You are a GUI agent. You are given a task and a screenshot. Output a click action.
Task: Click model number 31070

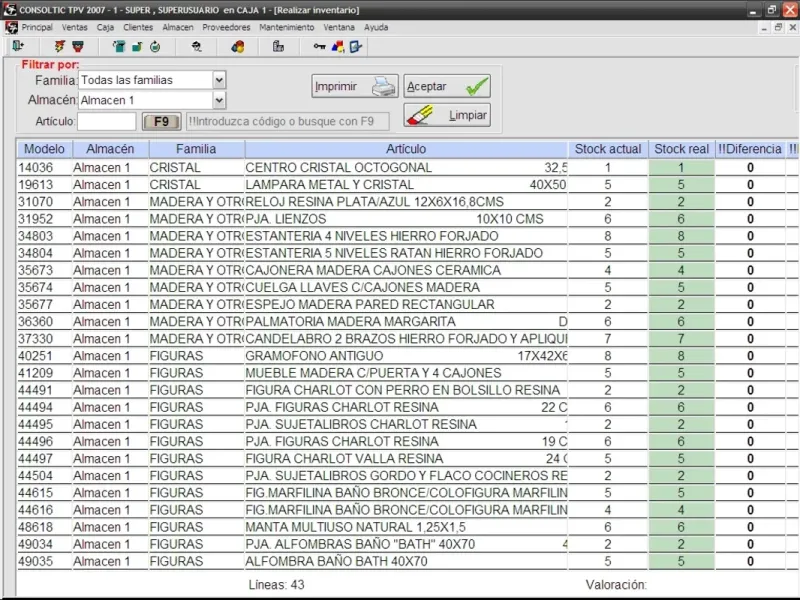coord(36,202)
